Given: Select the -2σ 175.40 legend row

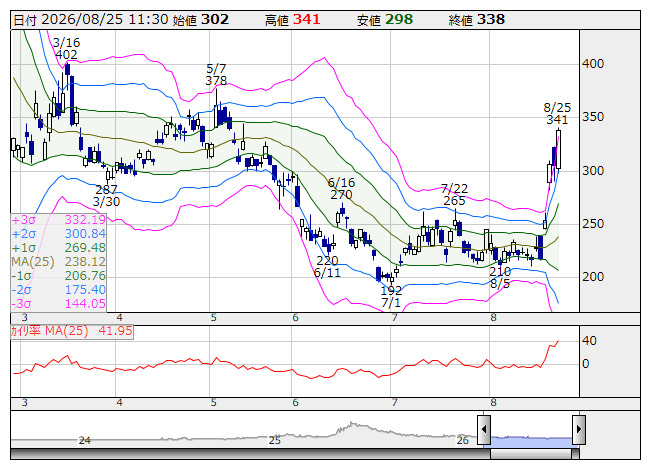Looking at the screenshot, I should tap(59, 290).
